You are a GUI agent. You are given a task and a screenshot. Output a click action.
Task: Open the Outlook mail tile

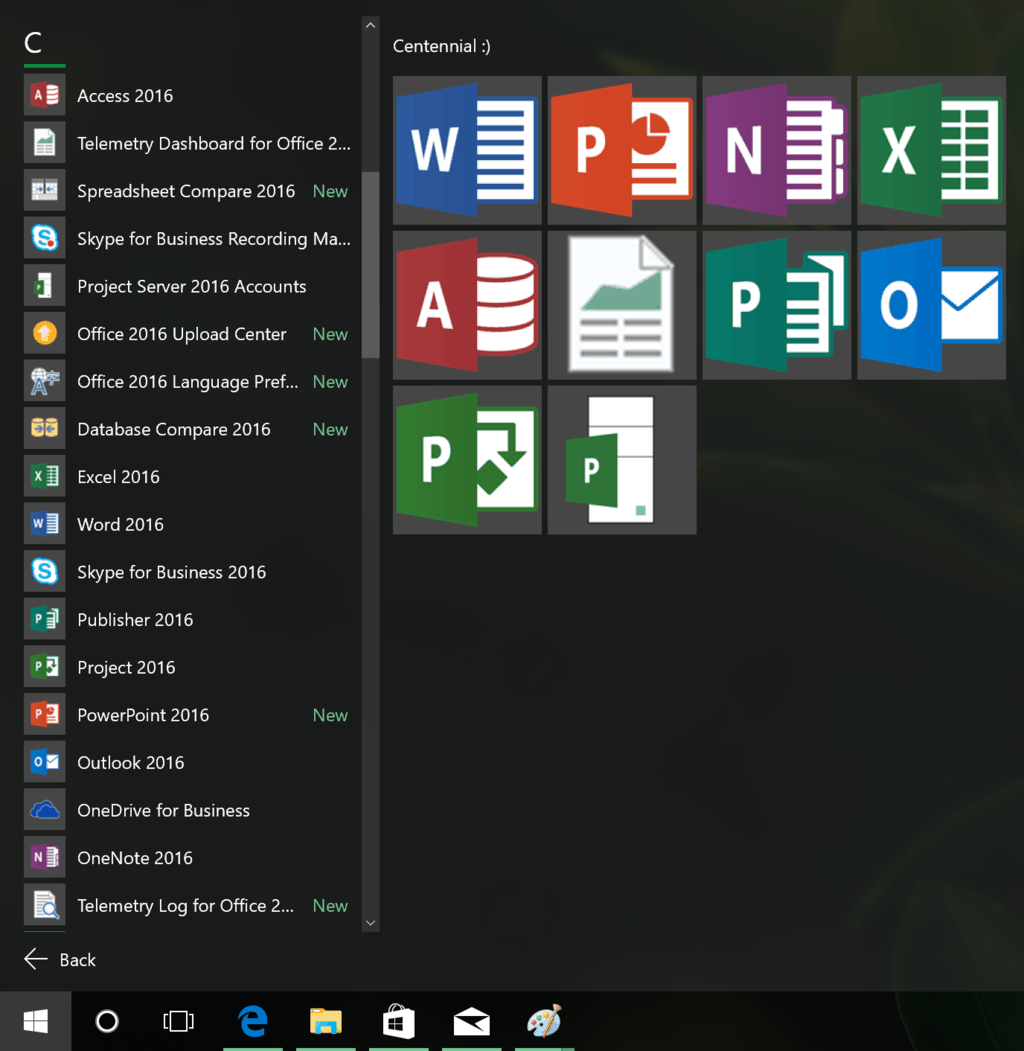click(932, 305)
